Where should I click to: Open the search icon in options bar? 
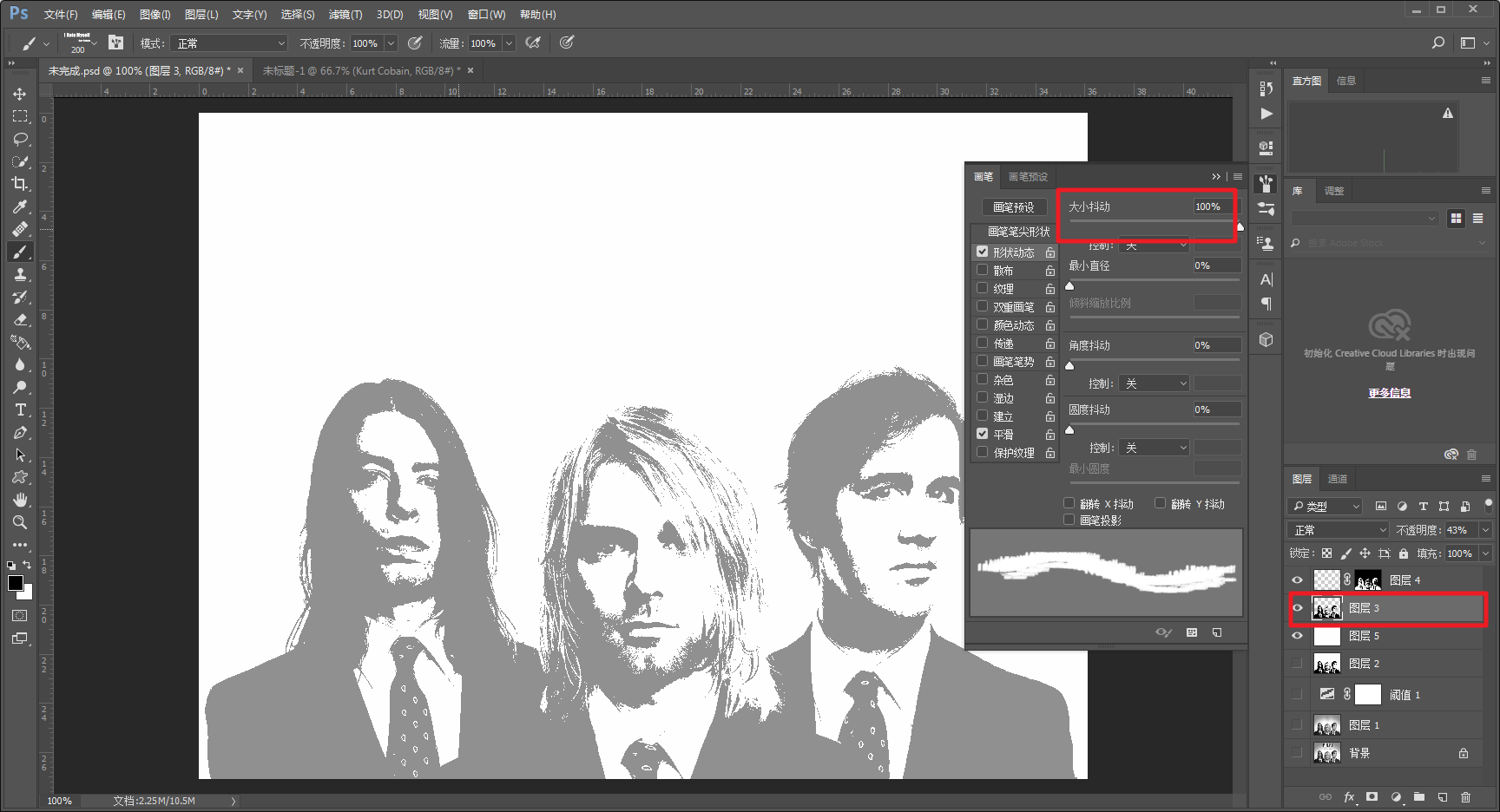coord(1438,43)
